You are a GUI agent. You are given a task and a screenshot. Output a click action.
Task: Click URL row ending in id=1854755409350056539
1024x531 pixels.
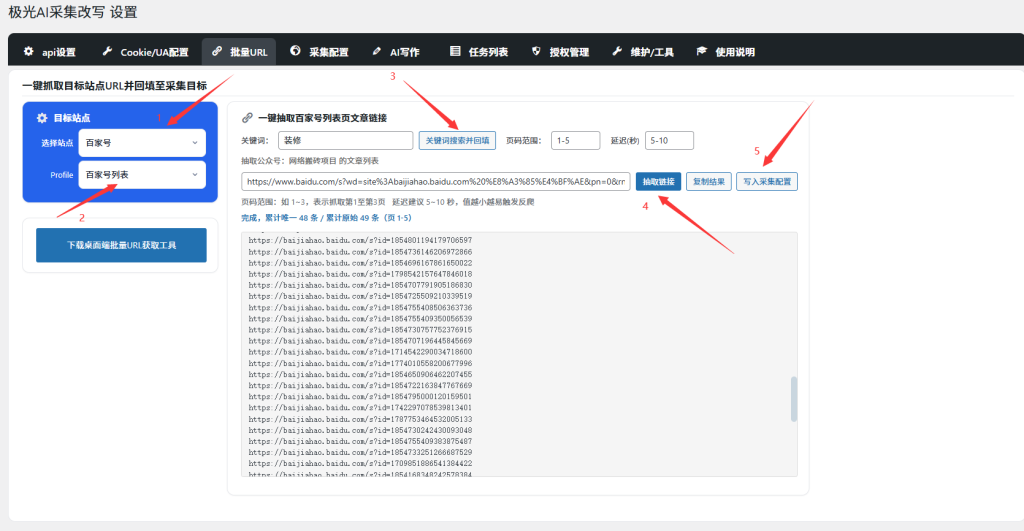coord(360,319)
